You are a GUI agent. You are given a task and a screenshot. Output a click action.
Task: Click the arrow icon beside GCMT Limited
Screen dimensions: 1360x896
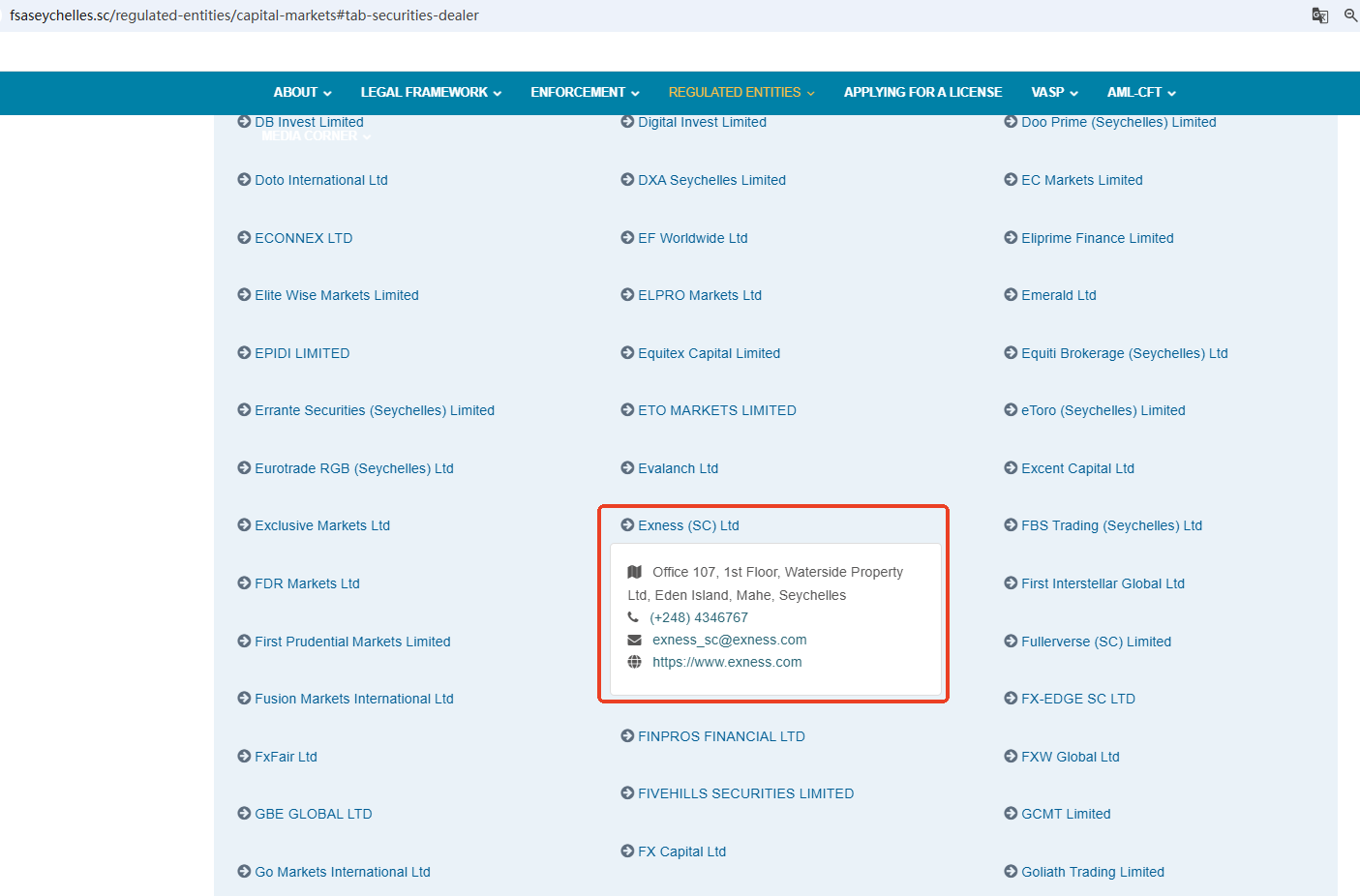(1011, 813)
